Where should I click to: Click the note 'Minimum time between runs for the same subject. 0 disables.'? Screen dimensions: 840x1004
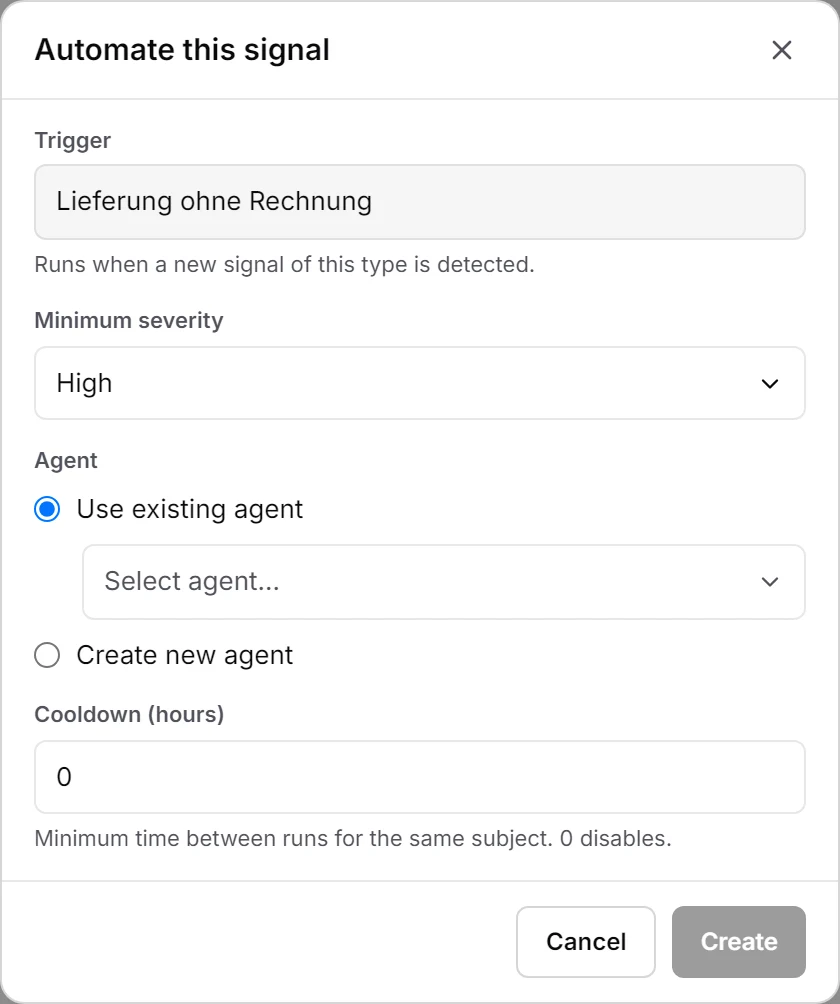(x=353, y=839)
